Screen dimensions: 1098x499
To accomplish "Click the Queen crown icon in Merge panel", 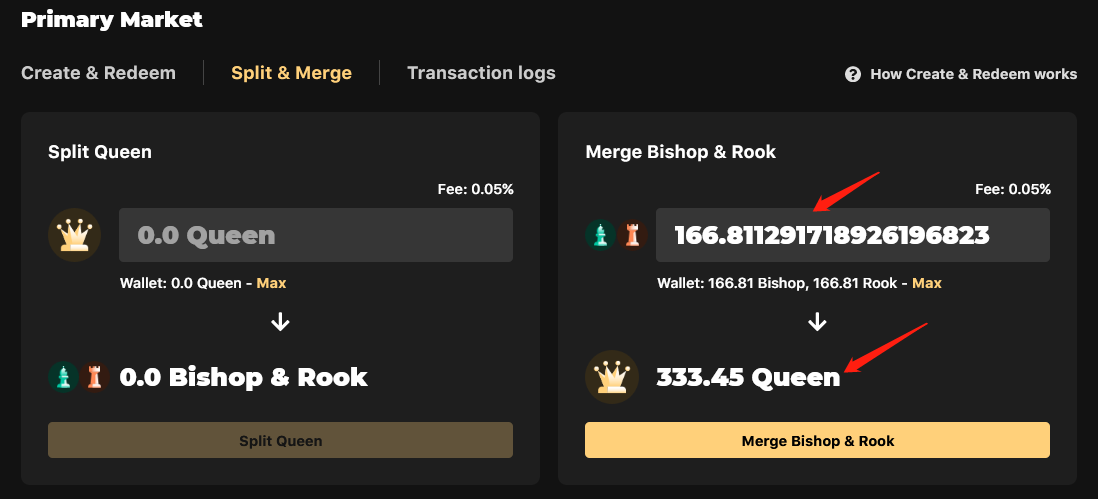I will tap(611, 376).
